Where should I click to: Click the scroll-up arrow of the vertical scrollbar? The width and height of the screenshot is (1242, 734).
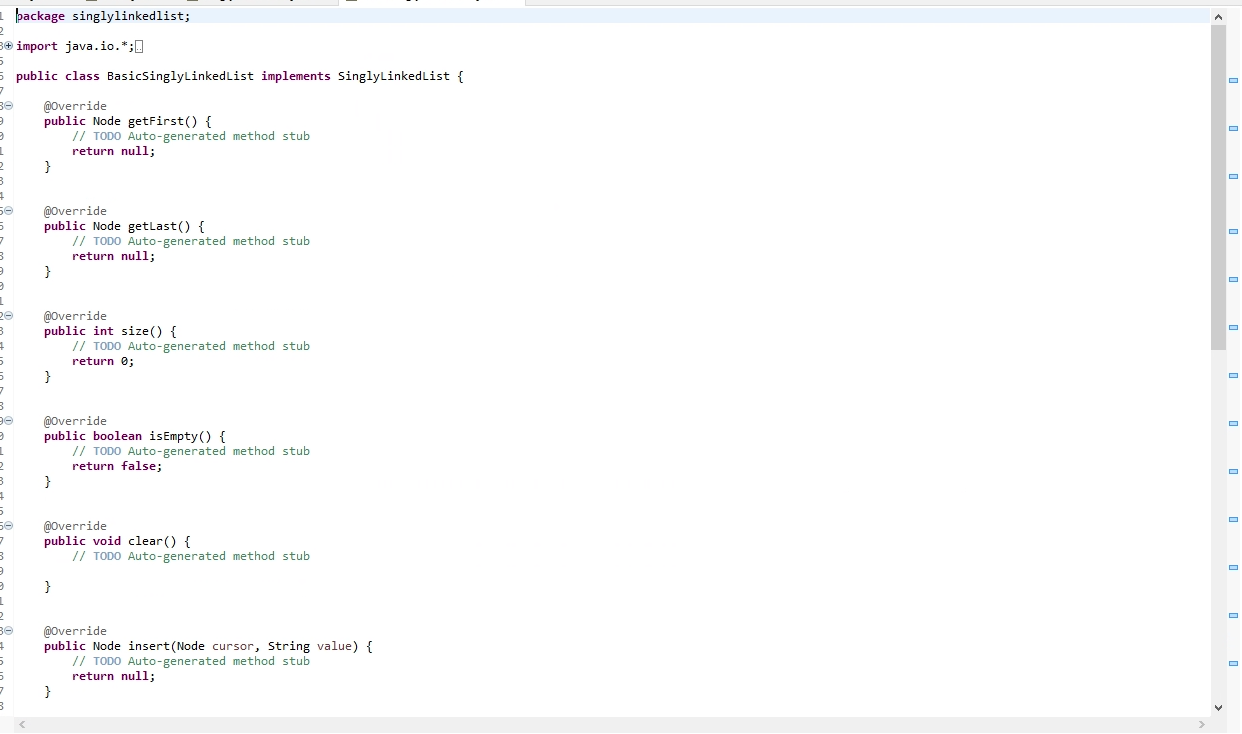pyautogui.click(x=1218, y=16)
